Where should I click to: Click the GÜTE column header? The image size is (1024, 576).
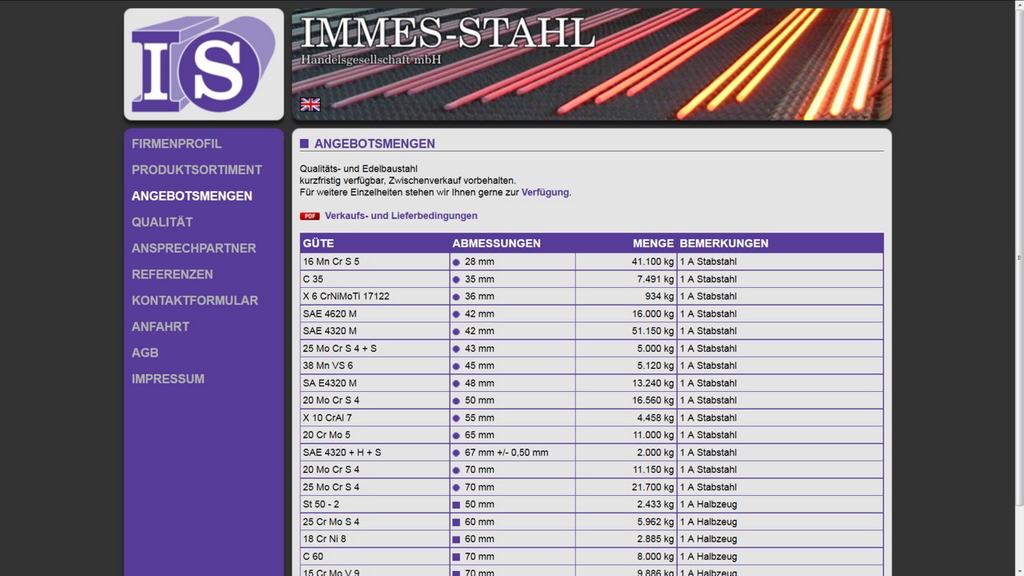(375, 243)
